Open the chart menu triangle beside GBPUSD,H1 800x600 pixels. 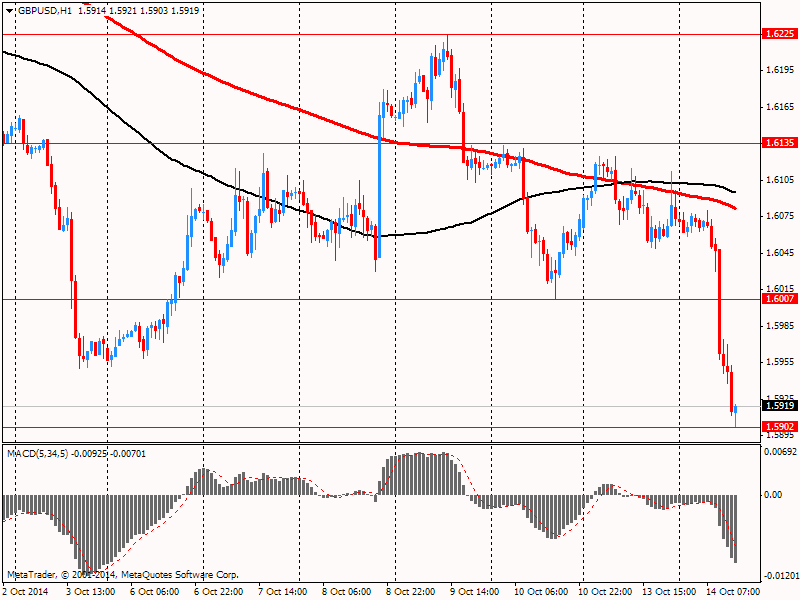coord(10,11)
